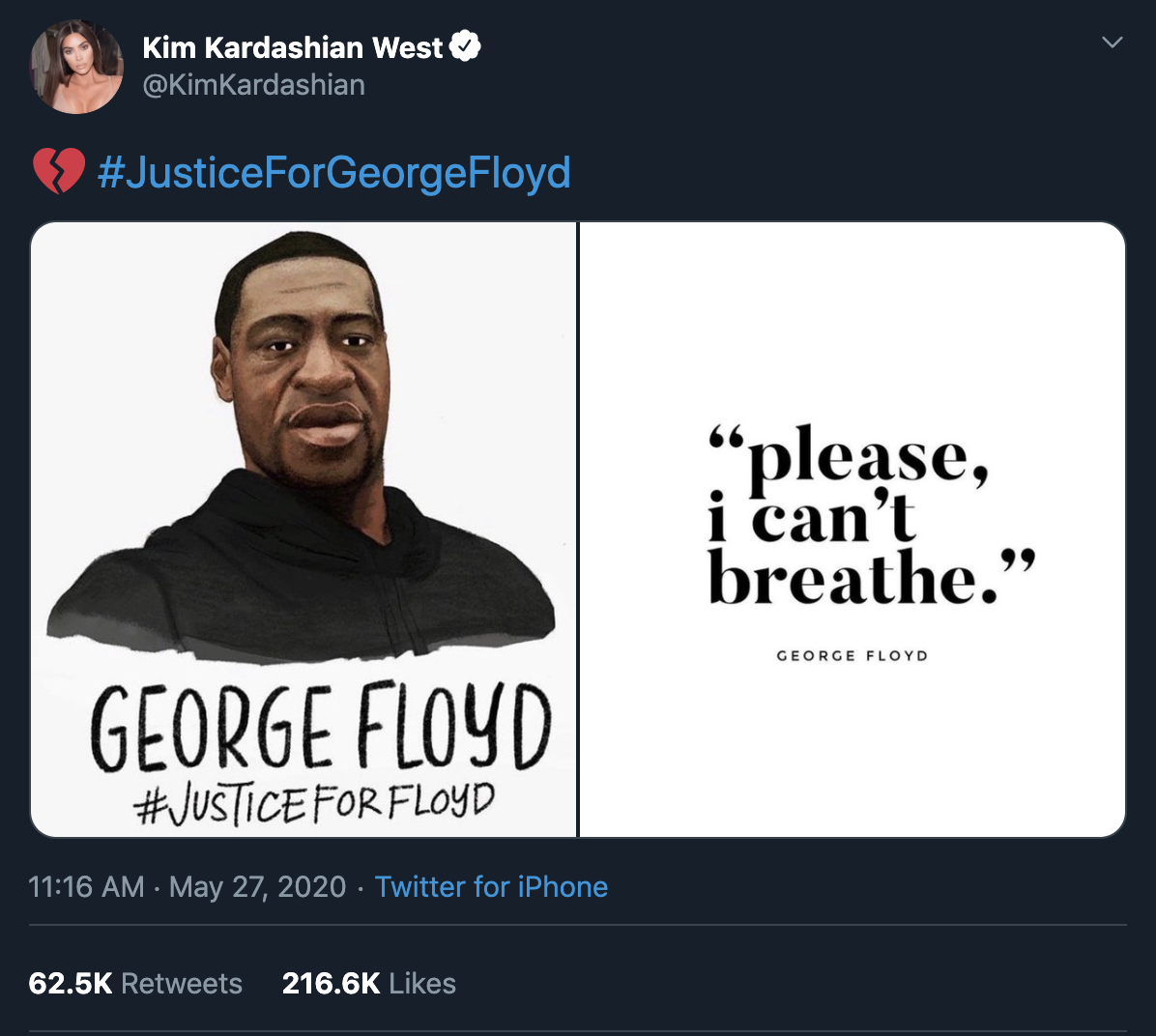This screenshot has height=1036, width=1156.
Task: Click the large handwritten GEORGE FLOYD title
Action: tap(320, 728)
